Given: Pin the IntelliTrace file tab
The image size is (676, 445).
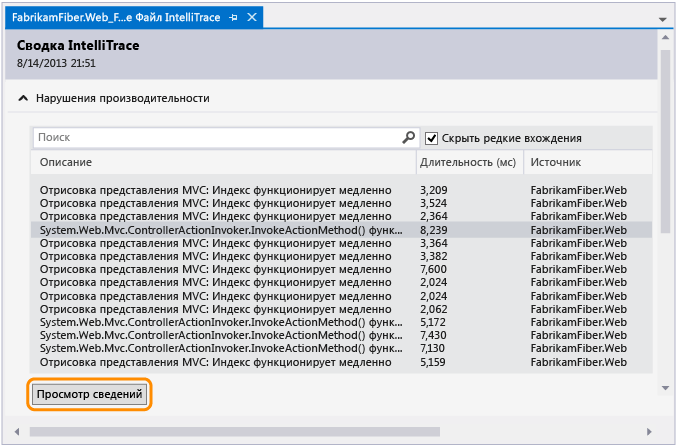Looking at the screenshot, I should coord(233,17).
